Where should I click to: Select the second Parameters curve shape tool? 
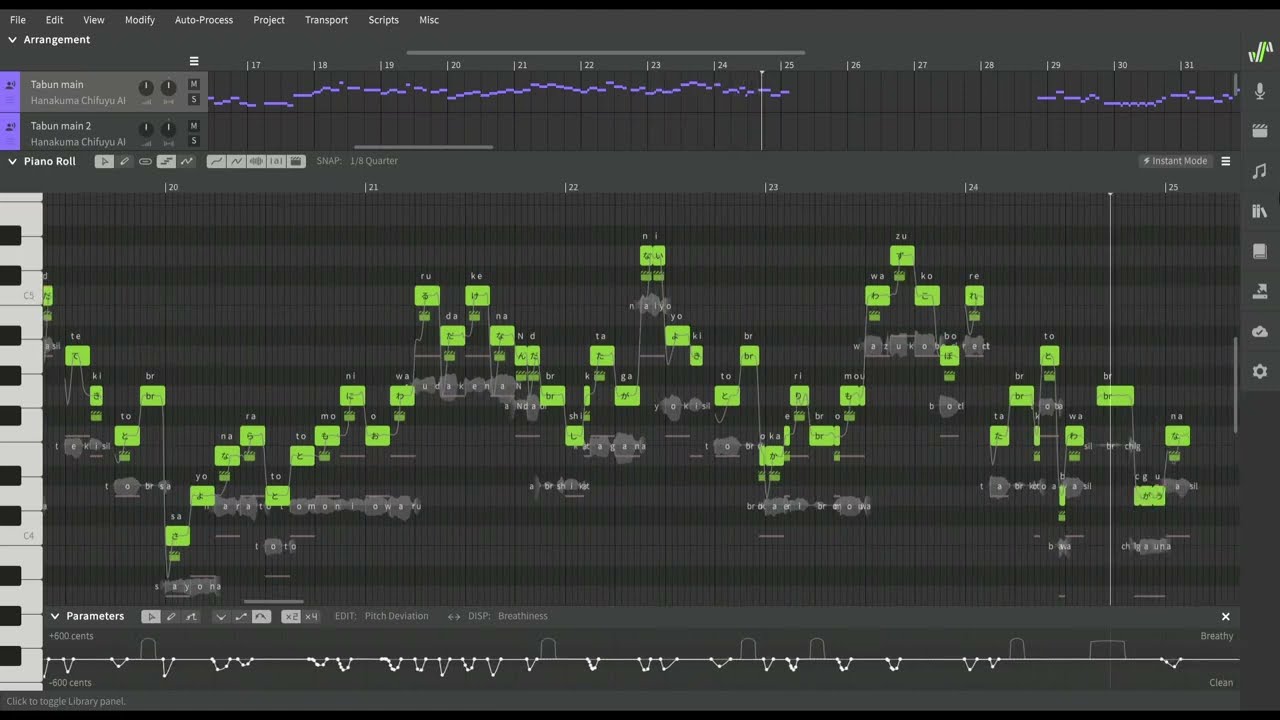click(241, 617)
